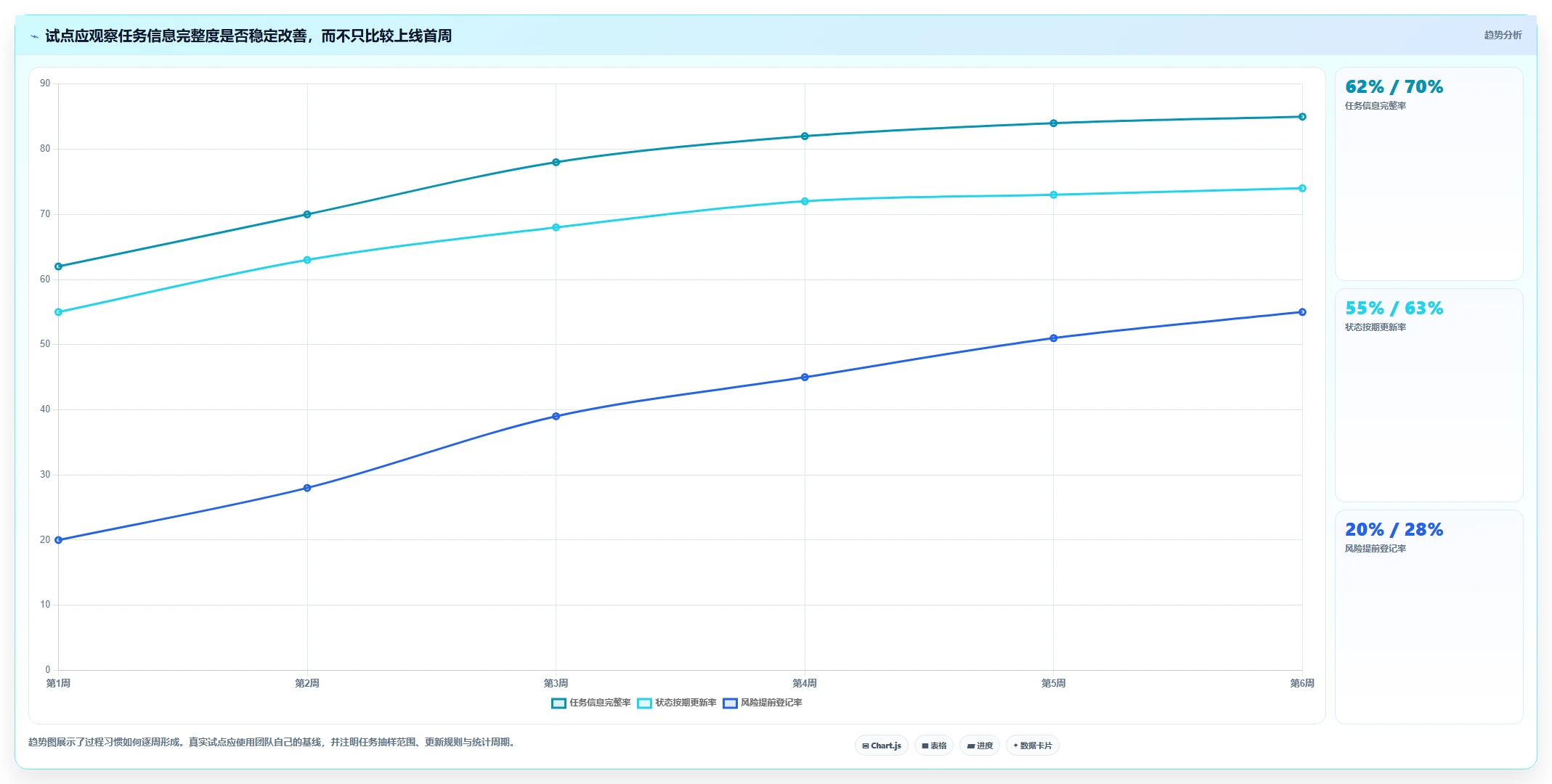Click the 风险提前登记率 point at 第4周
The width and height of the screenshot is (1552, 784).
805,377
